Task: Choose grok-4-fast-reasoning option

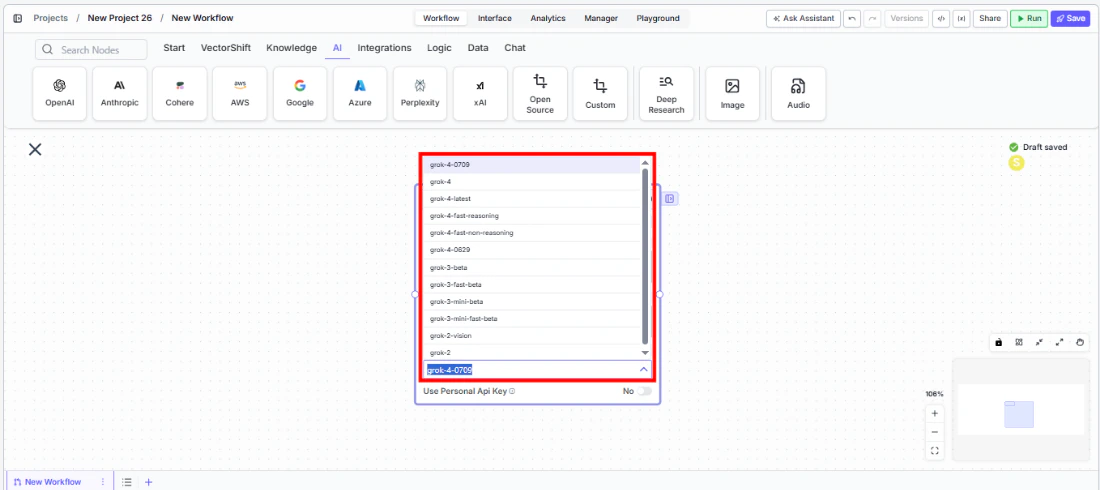Action: 532,216
